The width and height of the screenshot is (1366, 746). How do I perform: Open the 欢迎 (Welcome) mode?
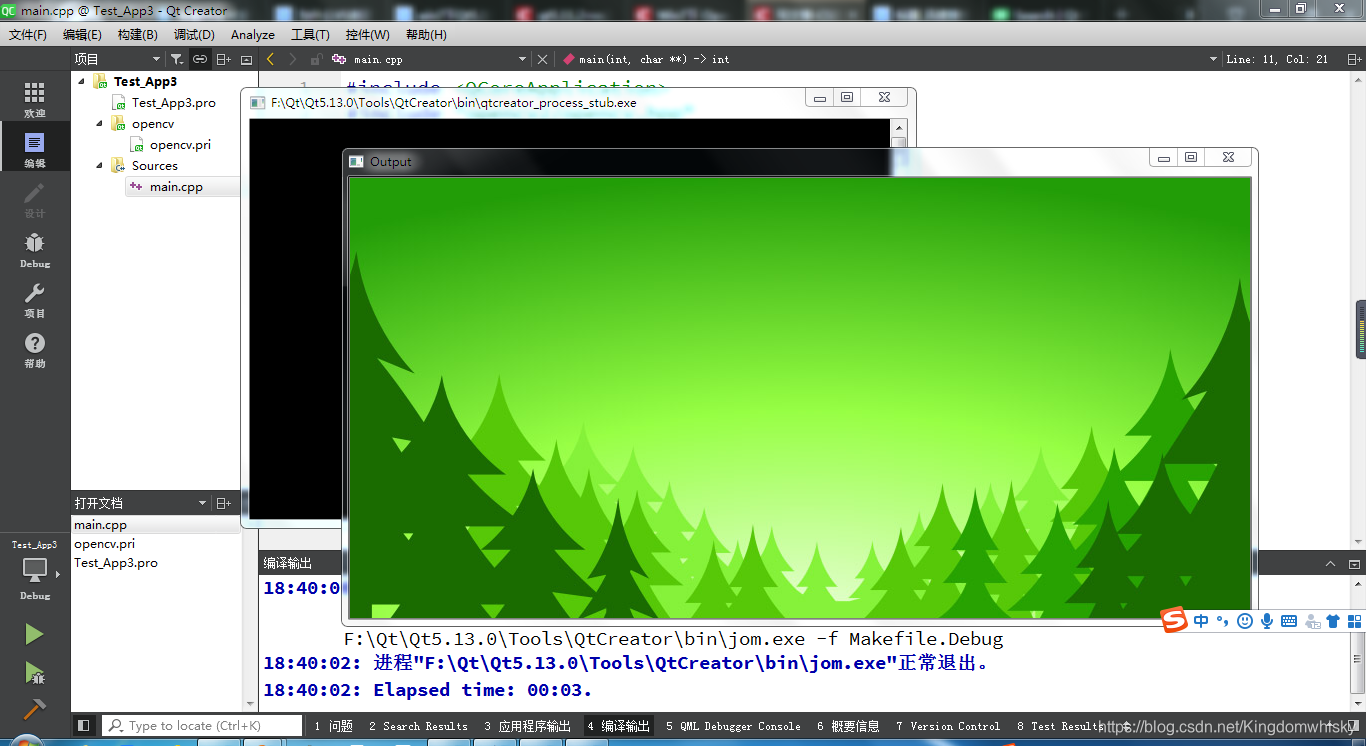click(34, 100)
